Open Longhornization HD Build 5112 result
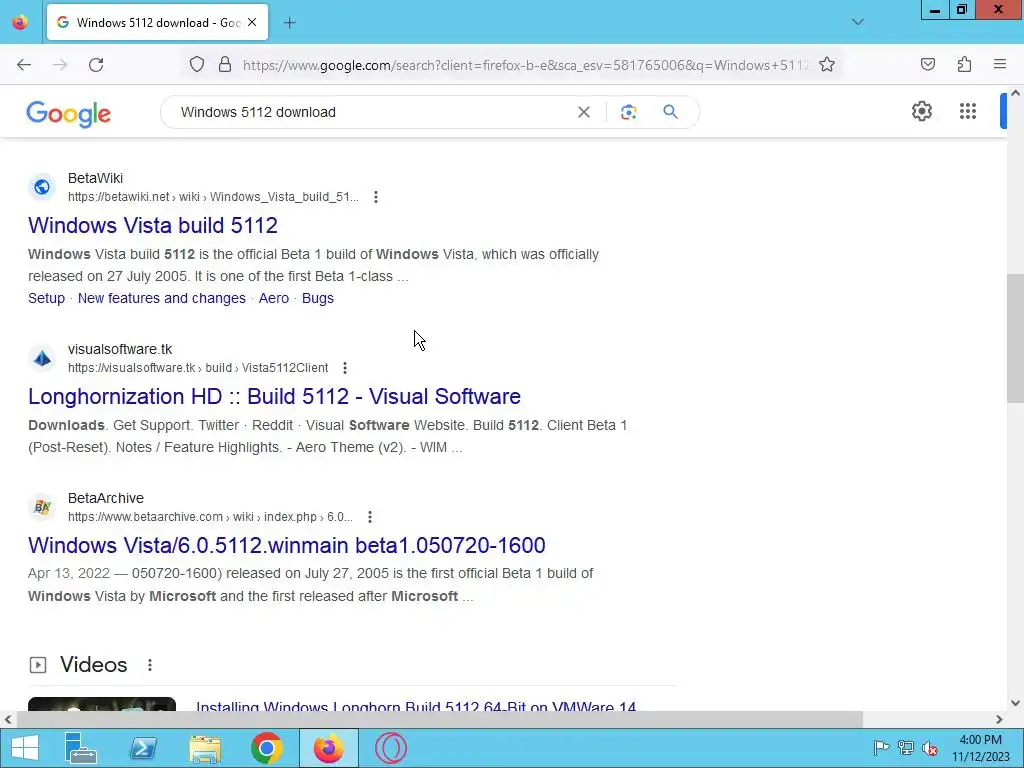Viewport: 1024px width, 768px height. [274, 396]
